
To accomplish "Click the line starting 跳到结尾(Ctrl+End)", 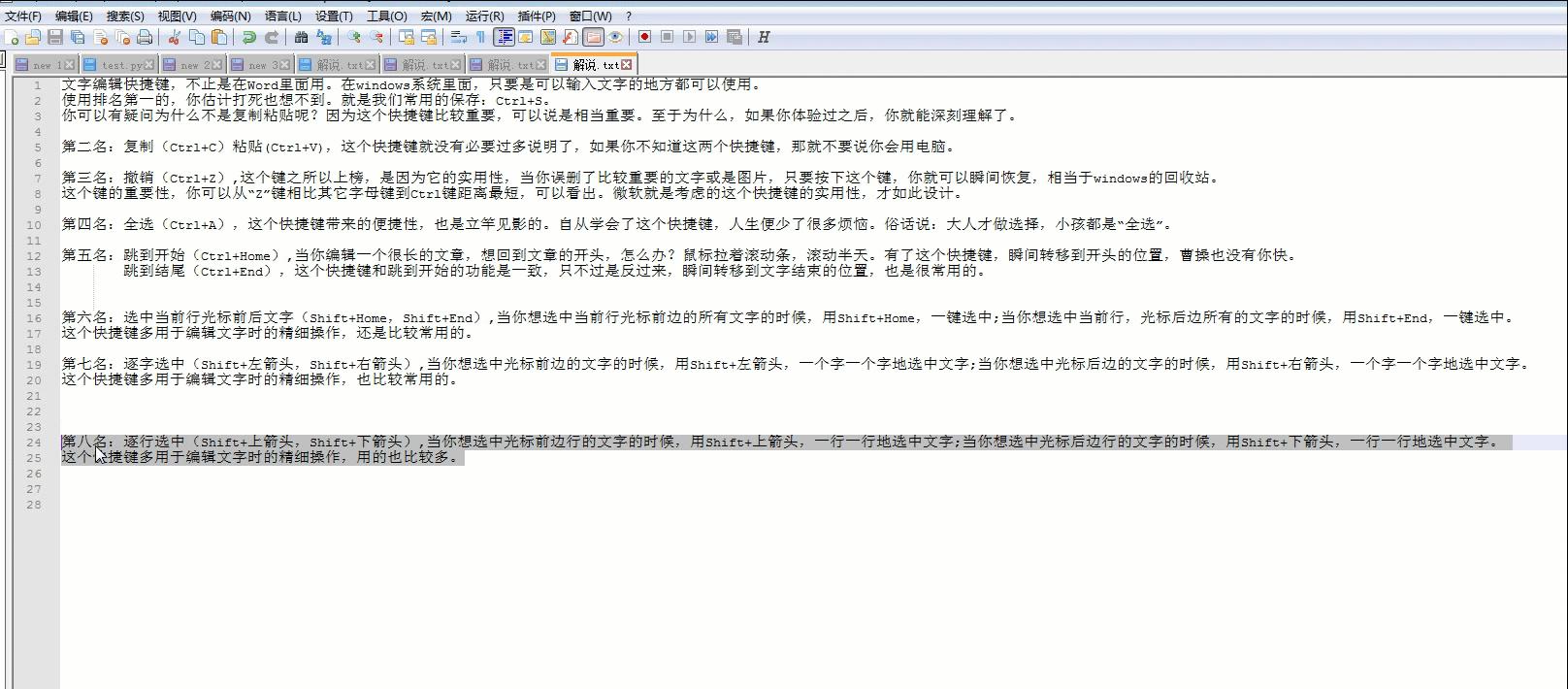I will (x=555, y=271).
